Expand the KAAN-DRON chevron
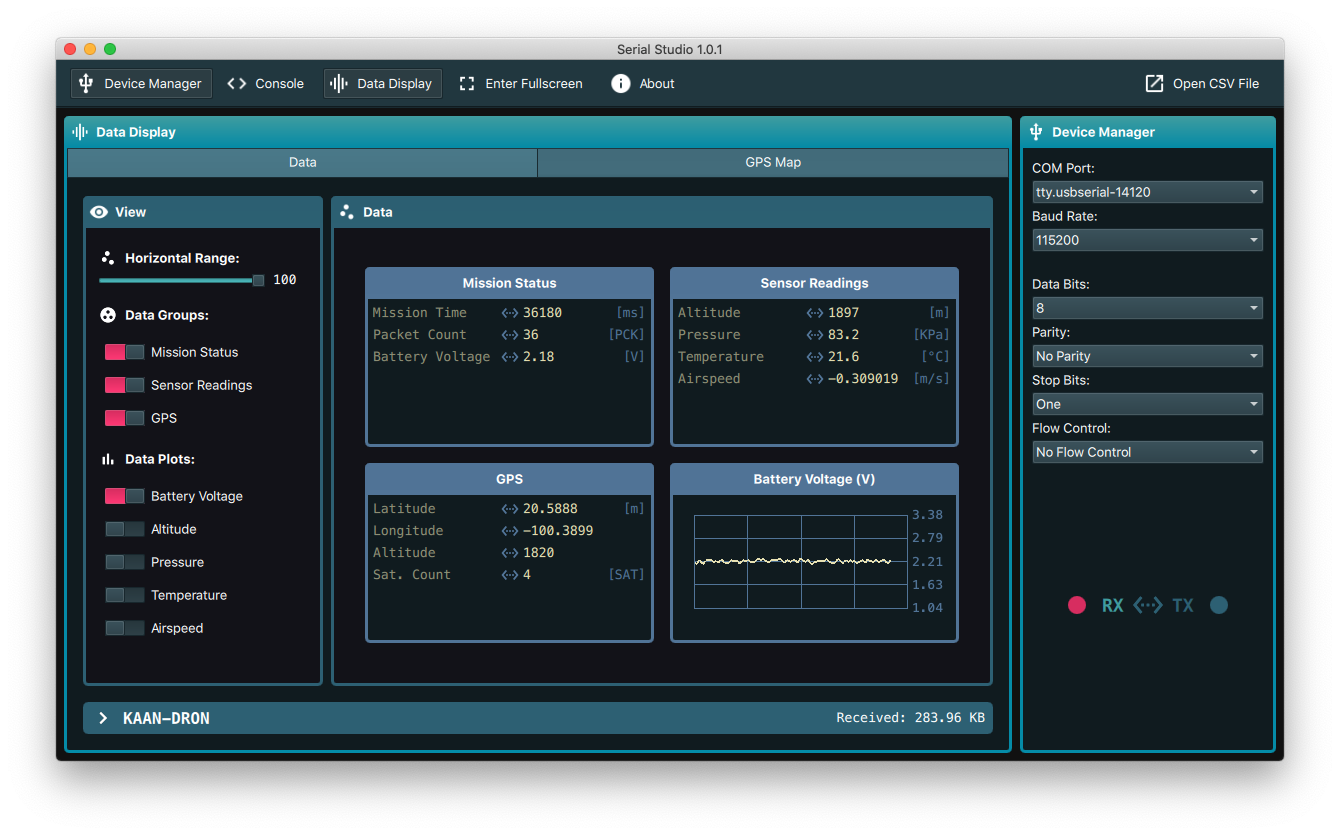 103,718
